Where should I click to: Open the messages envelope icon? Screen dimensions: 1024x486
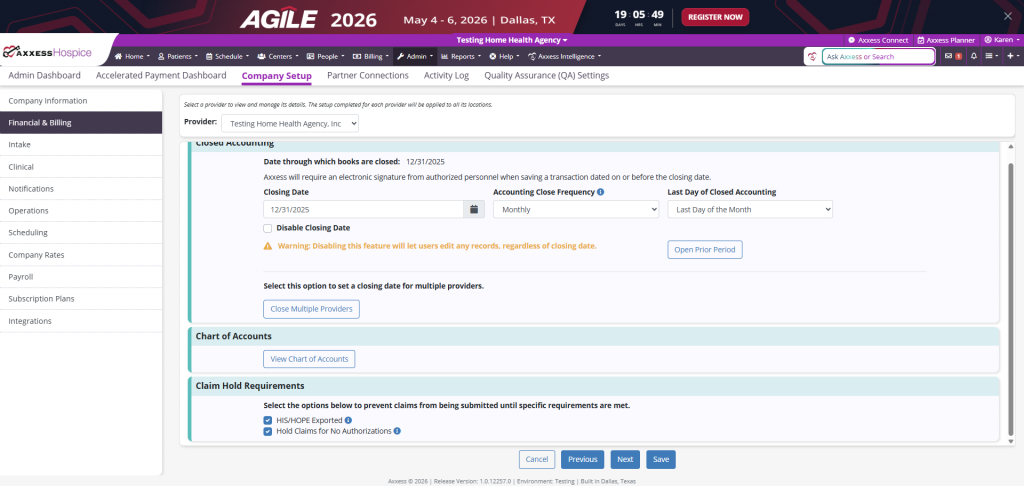[949, 56]
